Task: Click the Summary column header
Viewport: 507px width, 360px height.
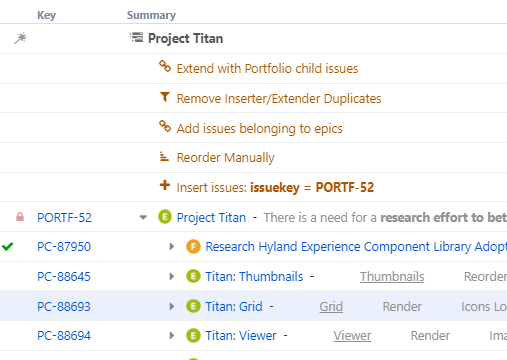Action: tap(151, 15)
